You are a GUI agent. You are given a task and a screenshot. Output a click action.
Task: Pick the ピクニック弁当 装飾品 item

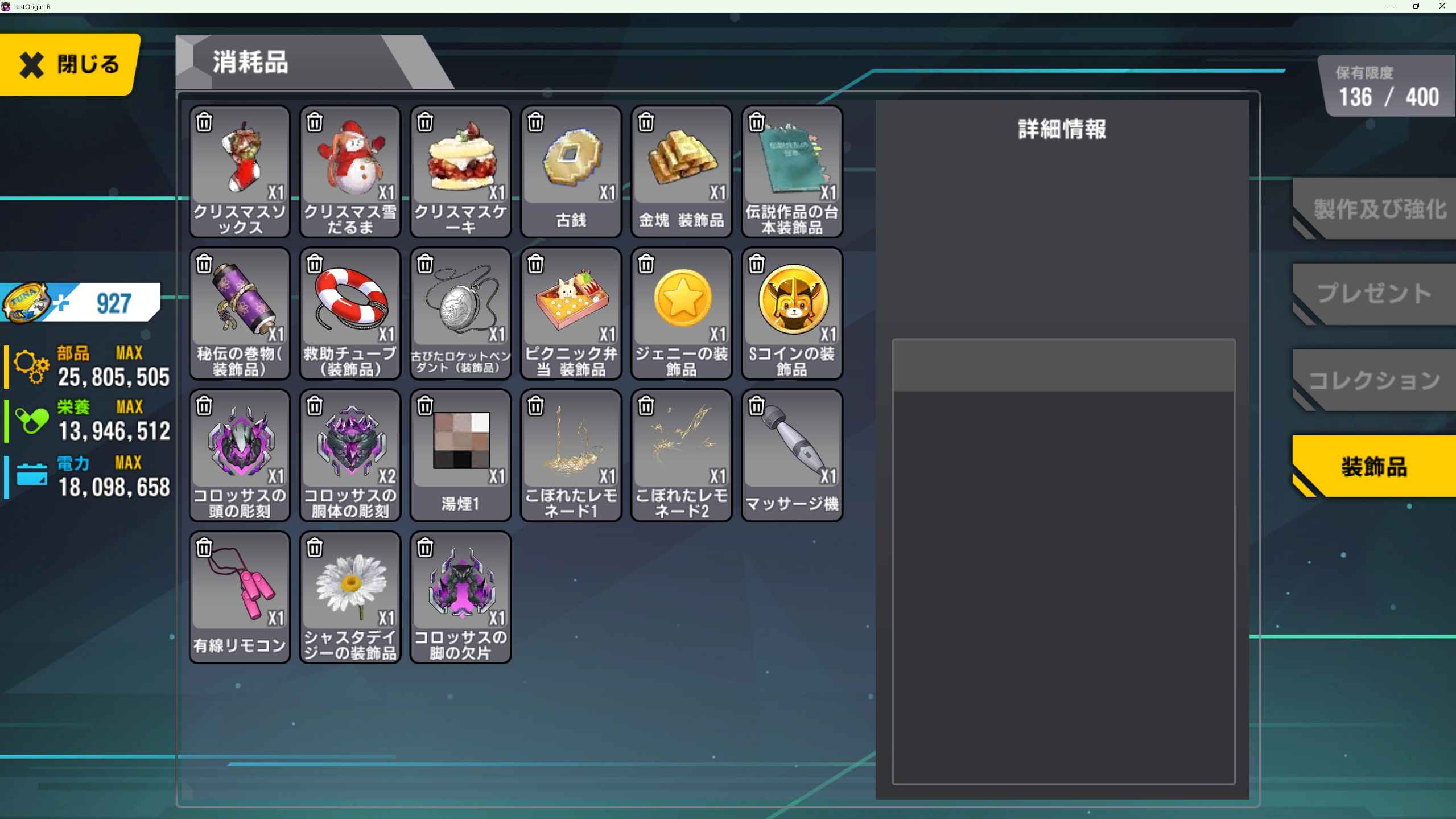pyautogui.click(x=571, y=313)
